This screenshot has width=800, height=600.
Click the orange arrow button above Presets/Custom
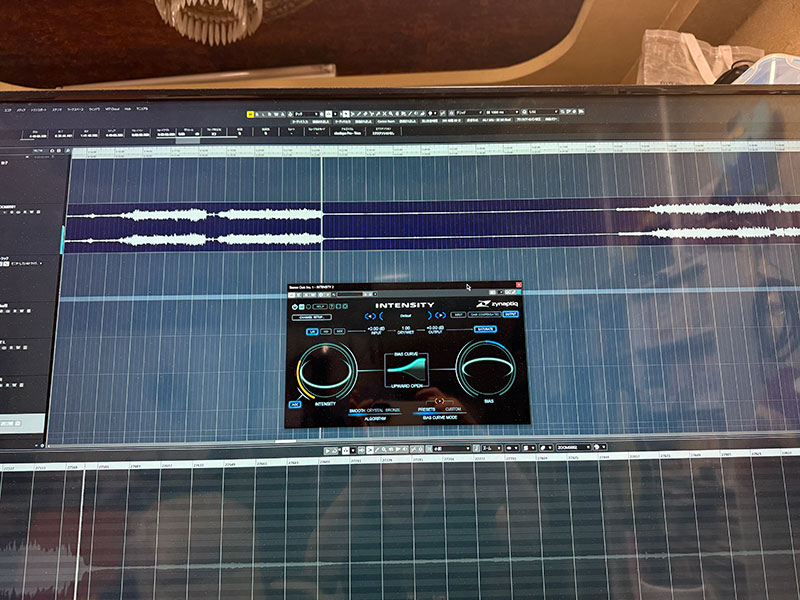pyautogui.click(x=440, y=401)
